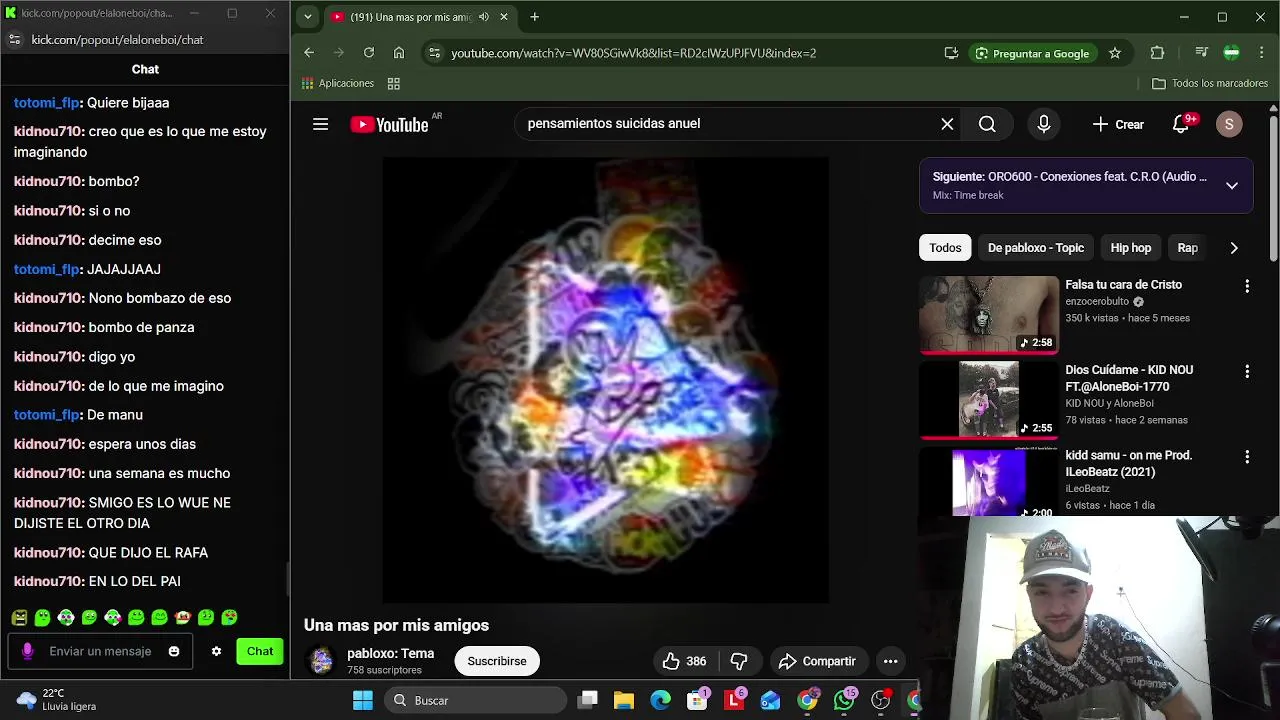
Task: Open the pabloxo channel avatar
Action: (x=321, y=661)
